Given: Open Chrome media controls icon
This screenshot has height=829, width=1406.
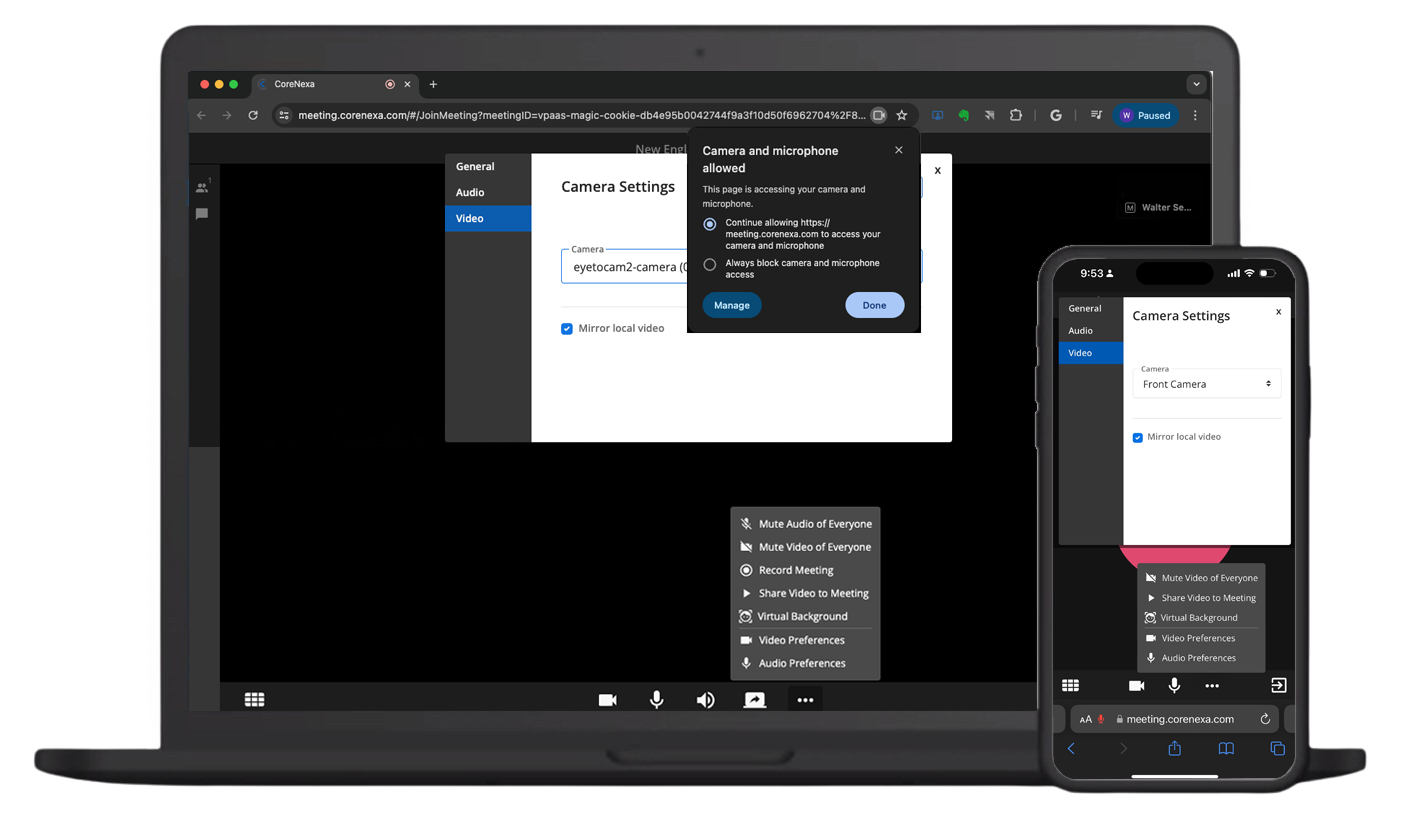Looking at the screenshot, I should click(x=1096, y=115).
